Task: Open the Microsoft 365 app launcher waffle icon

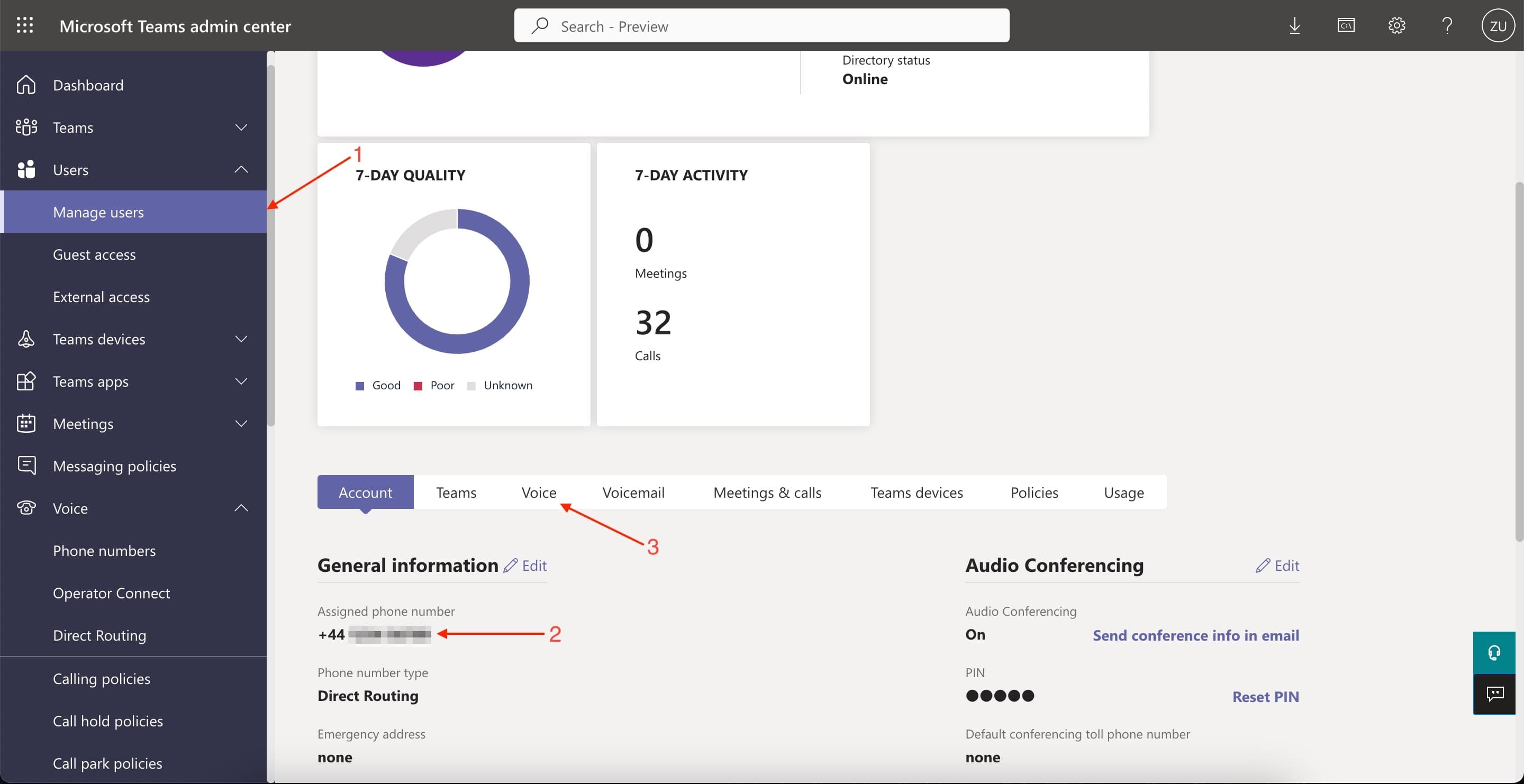Action: [25, 25]
